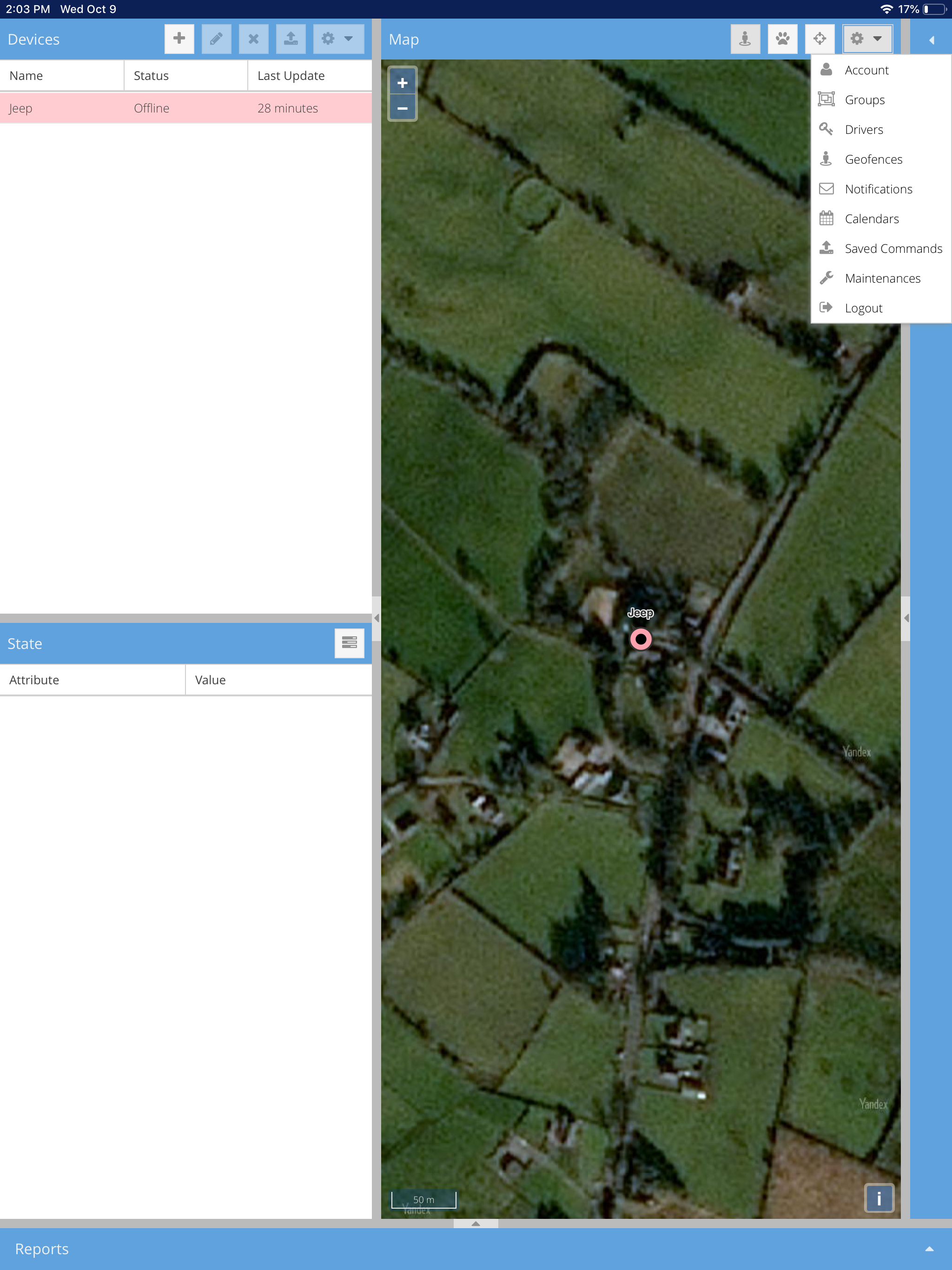The width and height of the screenshot is (952, 1270).
Task: Choose Logout in settings menu
Action: coord(863,308)
